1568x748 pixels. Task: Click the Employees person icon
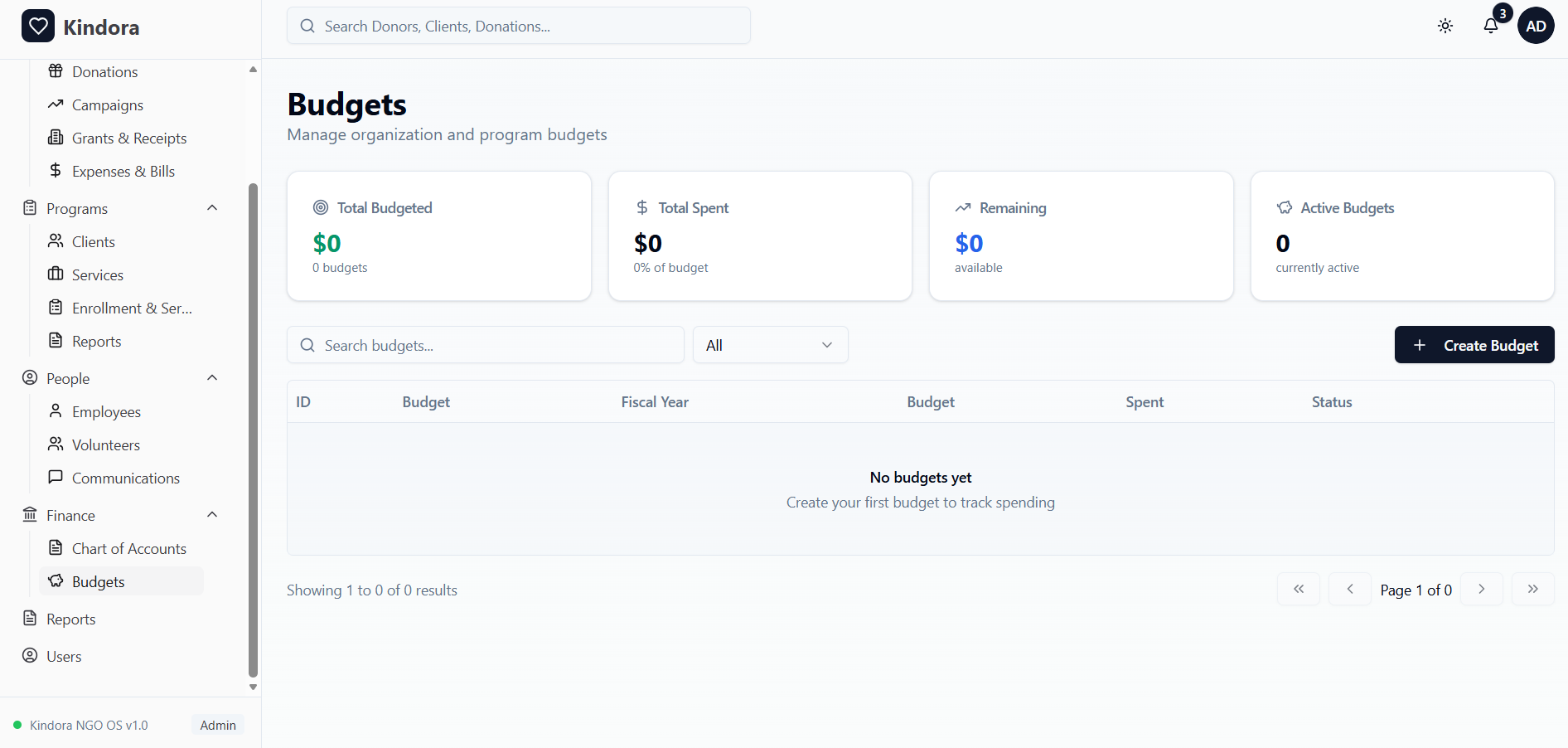56,410
